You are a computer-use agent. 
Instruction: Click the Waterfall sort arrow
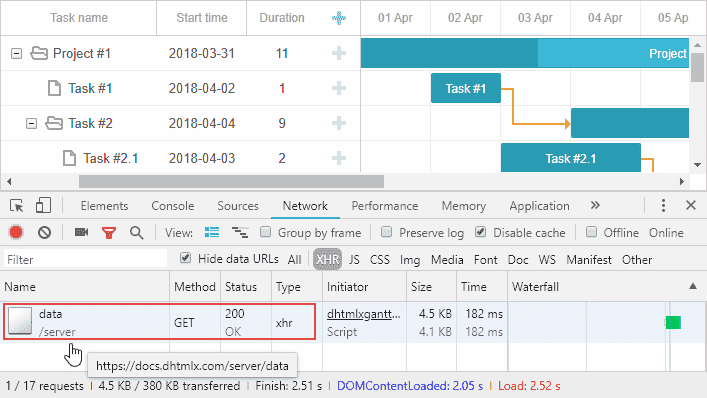click(x=693, y=286)
